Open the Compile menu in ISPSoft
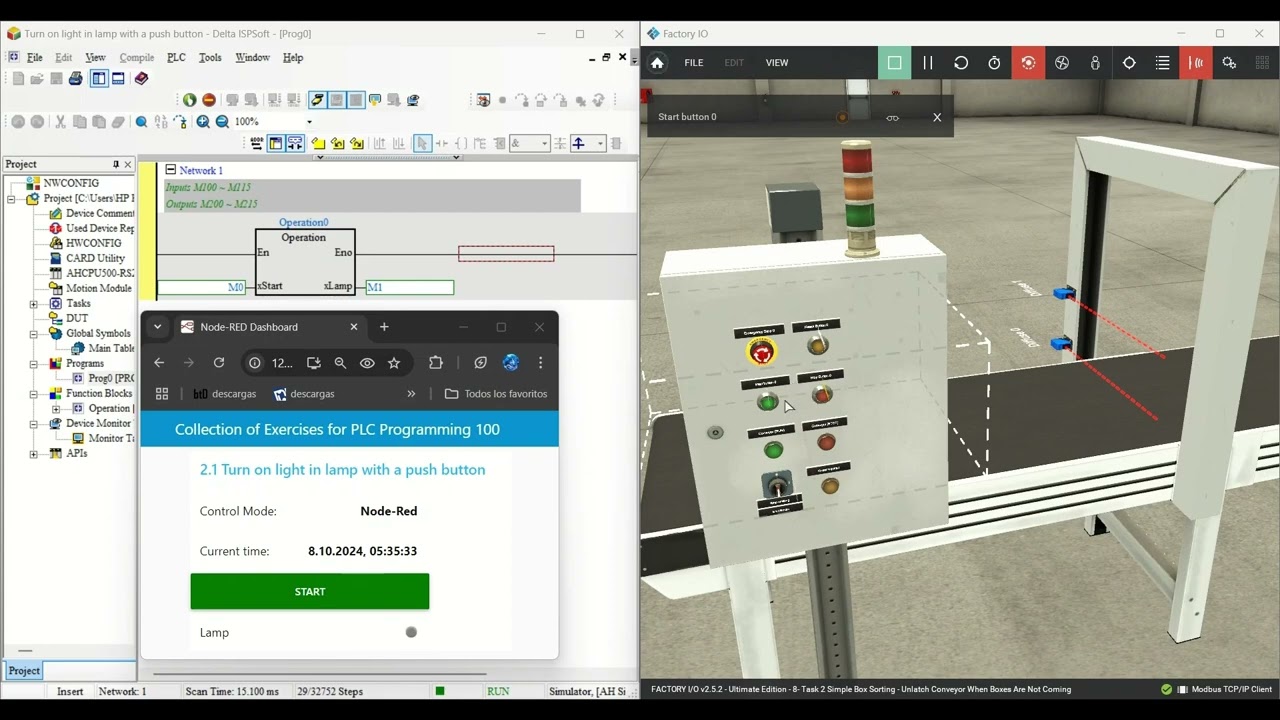The height and width of the screenshot is (720, 1280). (137, 57)
